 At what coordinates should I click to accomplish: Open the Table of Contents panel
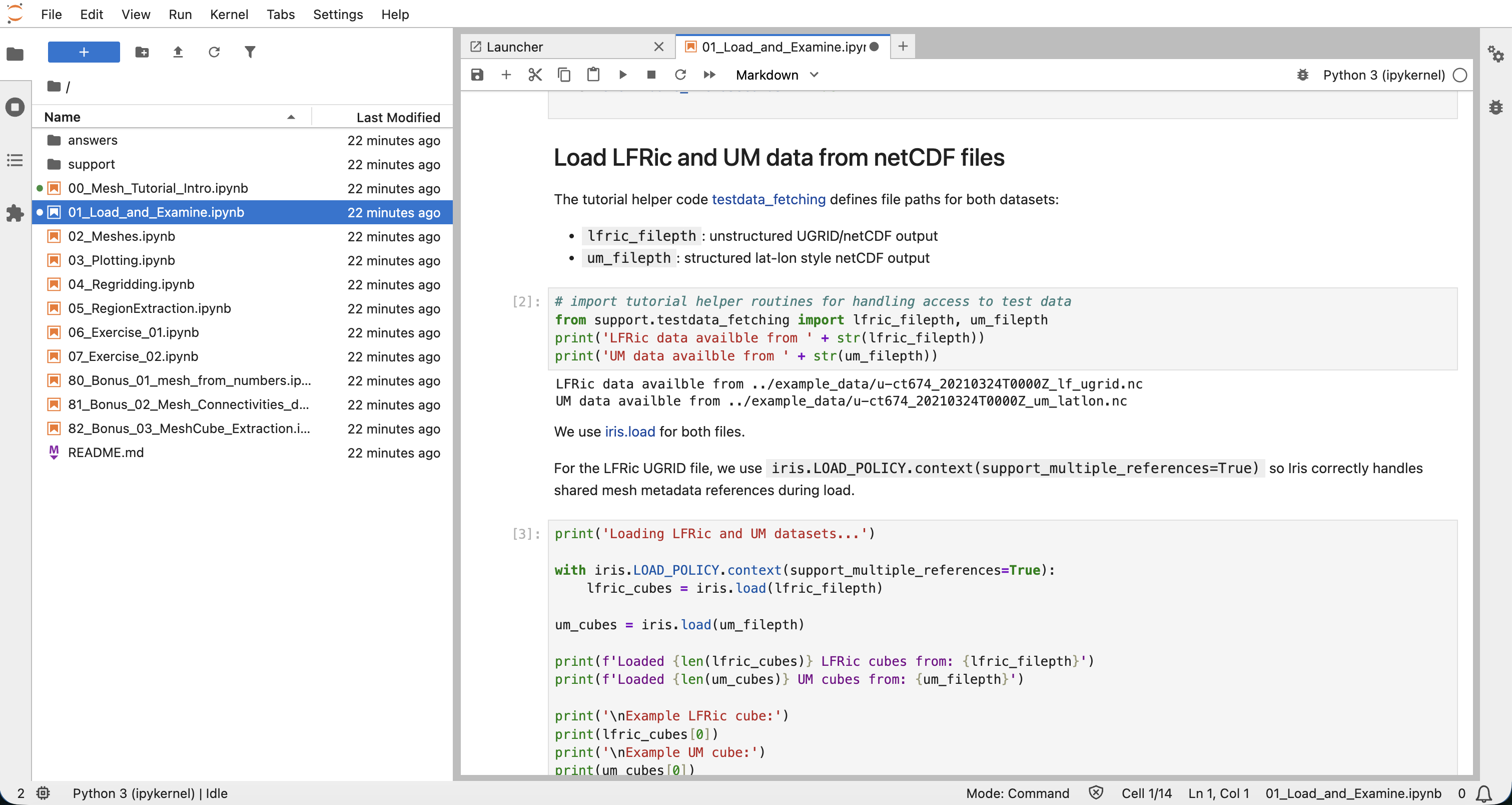point(16,160)
